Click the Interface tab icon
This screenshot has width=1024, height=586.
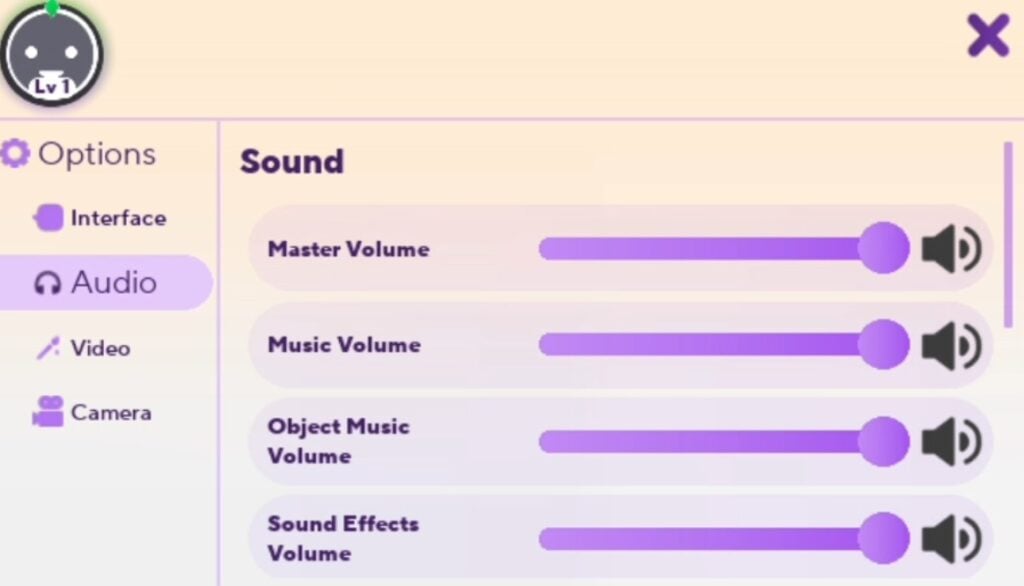pos(48,218)
